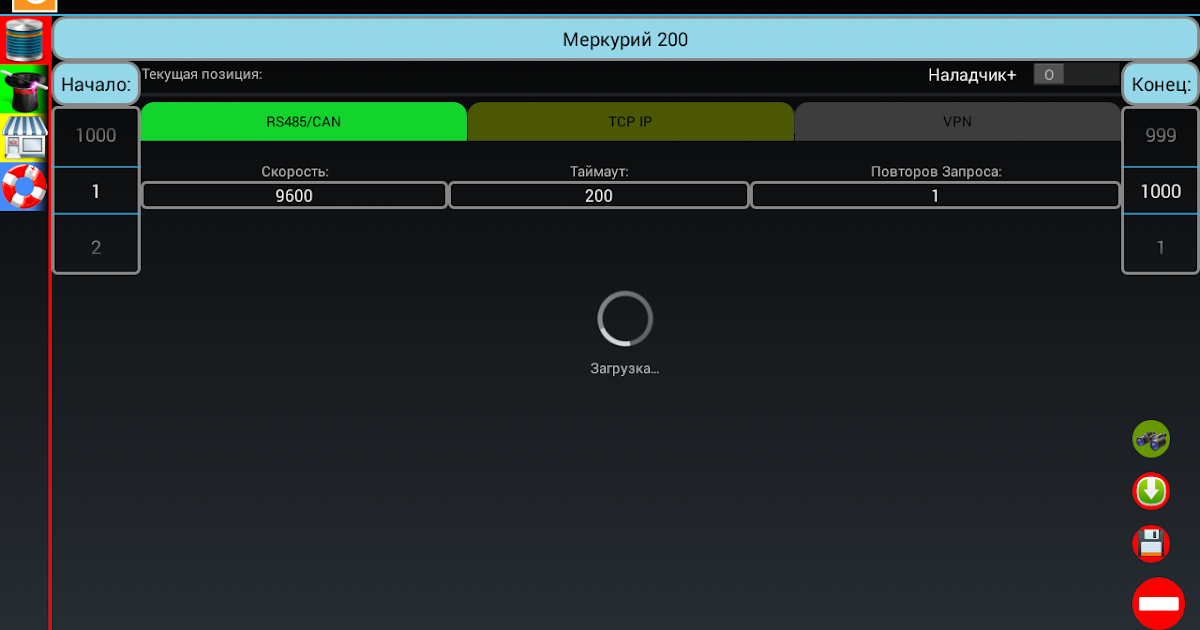Screen dimensions: 1200x630
Task: Click the floppy disk save icon
Action: [1151, 544]
